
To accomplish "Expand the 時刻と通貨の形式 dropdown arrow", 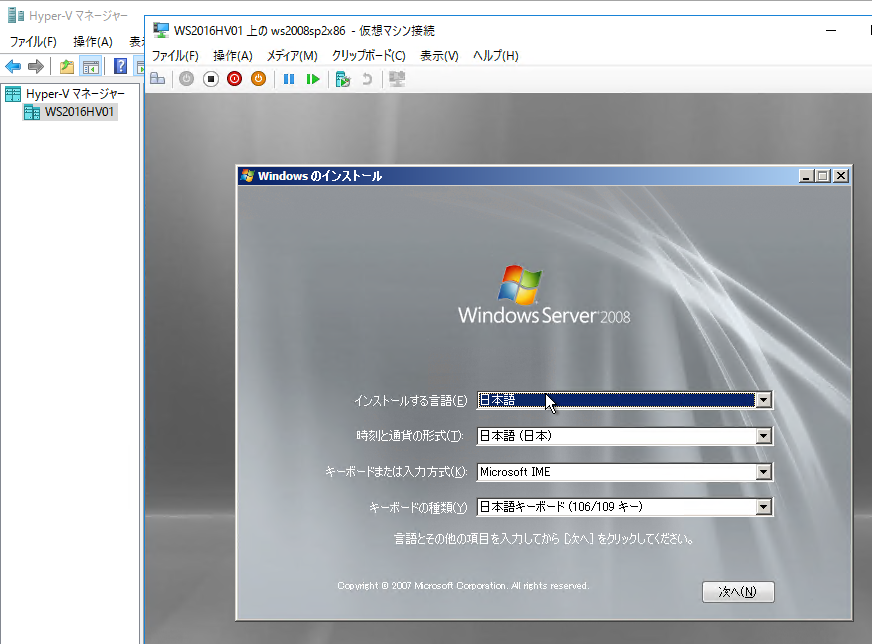I will pyautogui.click(x=764, y=436).
